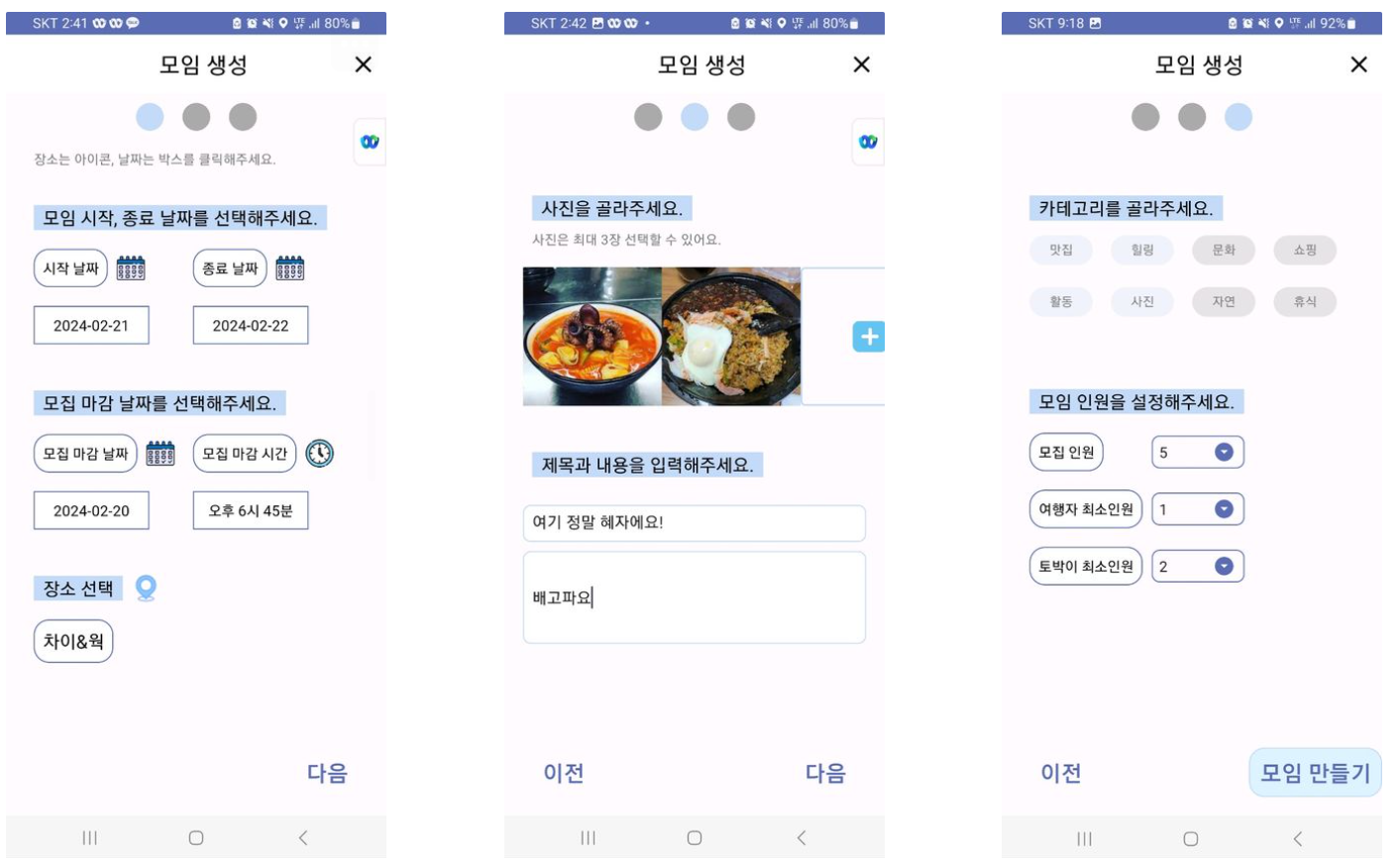The width and height of the screenshot is (1400, 858).
Task: Tap the floating icon on the photo screen
Action: pos(867,142)
